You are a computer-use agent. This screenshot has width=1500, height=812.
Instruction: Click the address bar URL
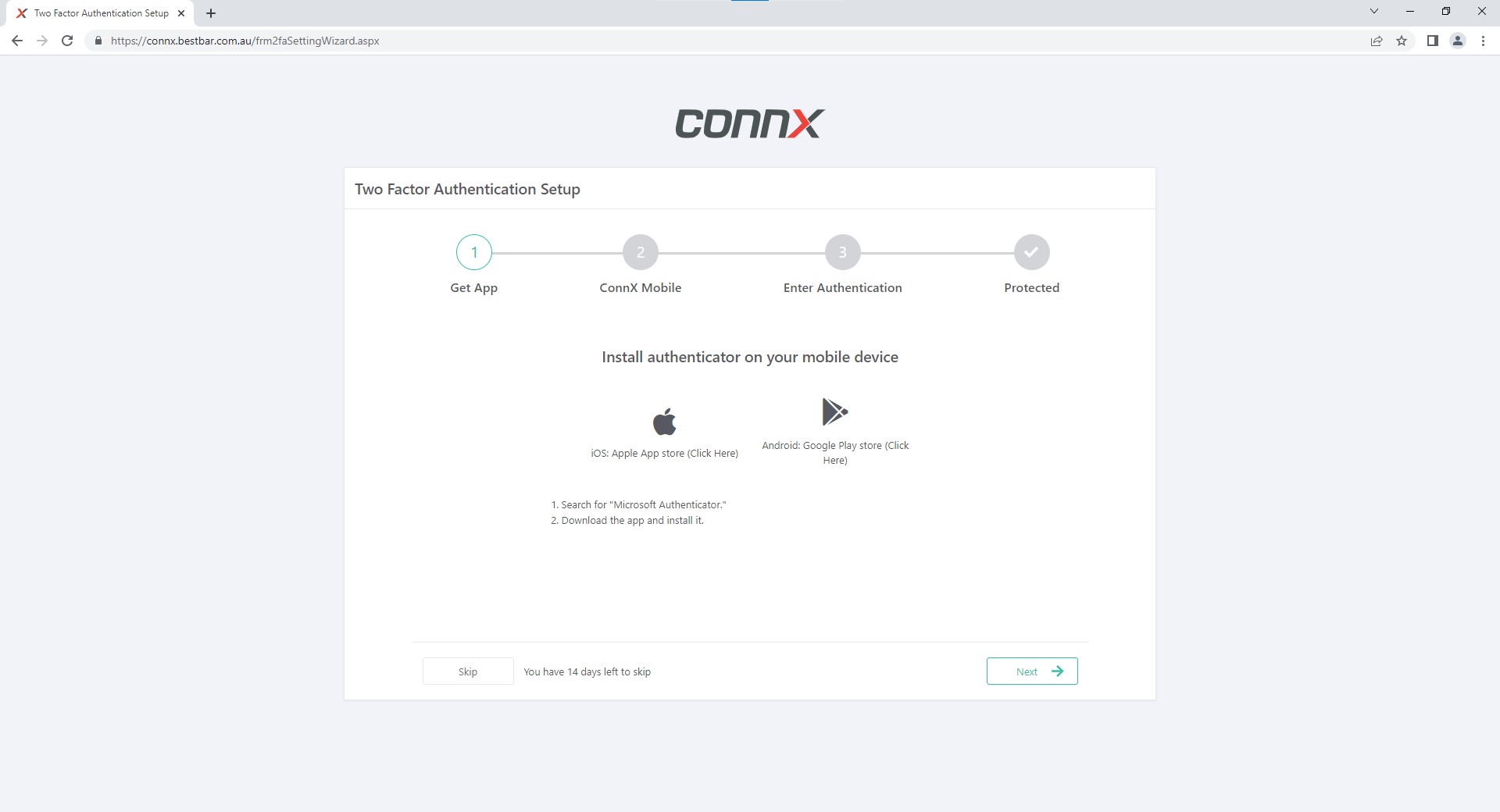point(245,41)
